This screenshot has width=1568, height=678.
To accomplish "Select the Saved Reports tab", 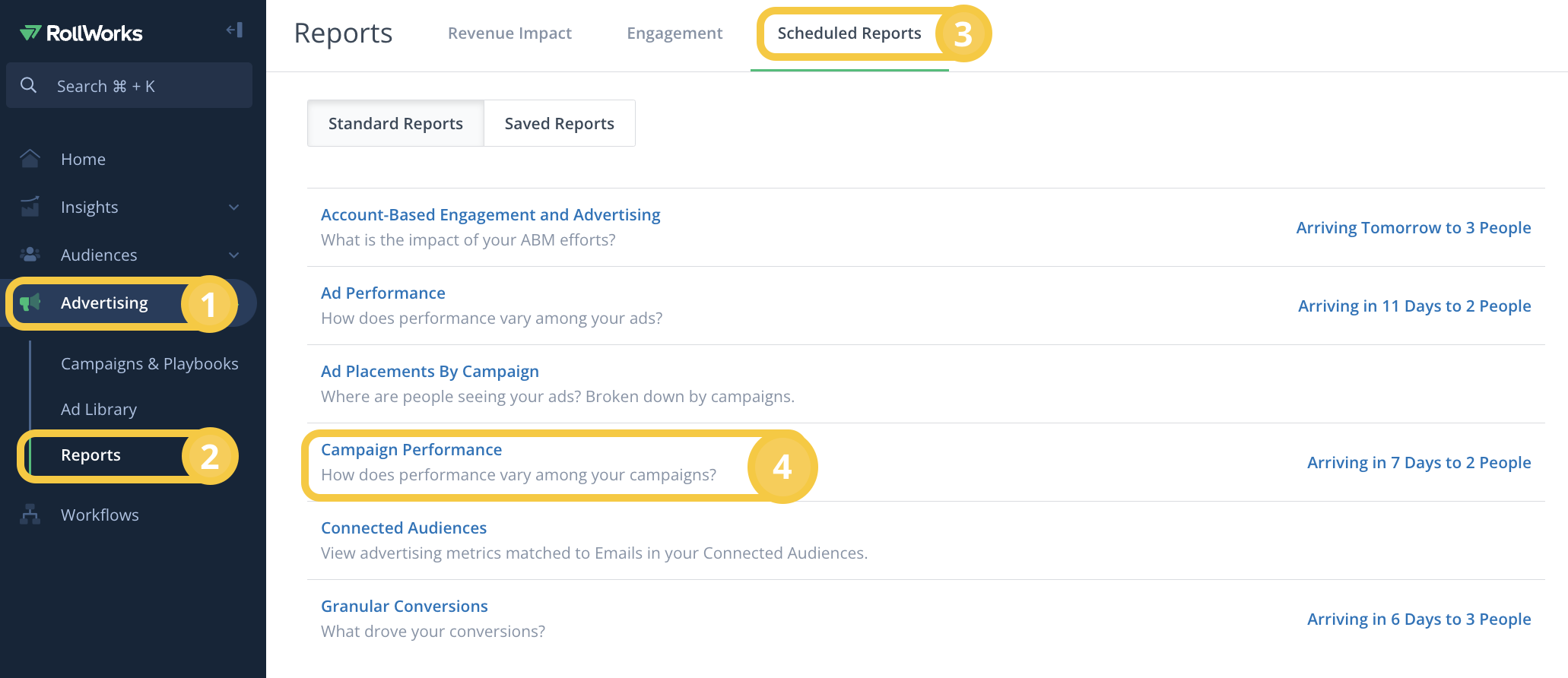I will pyautogui.click(x=560, y=123).
